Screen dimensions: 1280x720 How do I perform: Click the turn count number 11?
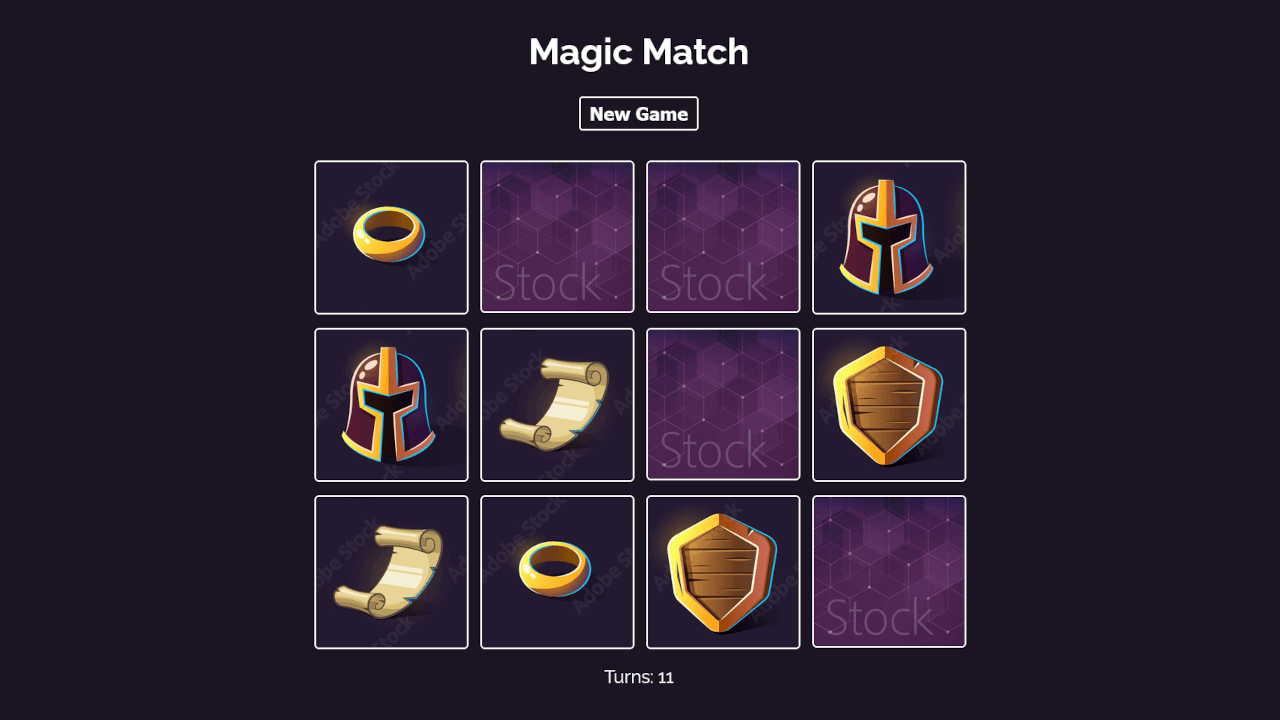point(666,678)
